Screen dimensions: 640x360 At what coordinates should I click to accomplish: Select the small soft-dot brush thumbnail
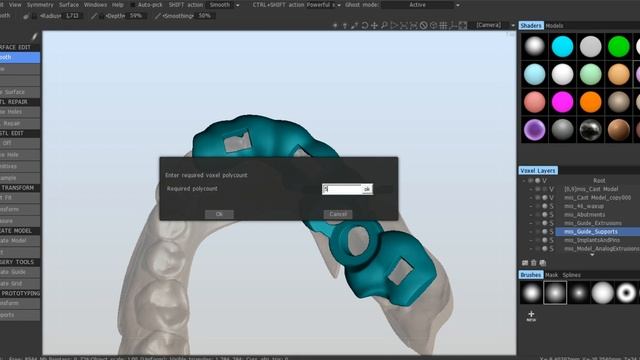tap(579, 293)
